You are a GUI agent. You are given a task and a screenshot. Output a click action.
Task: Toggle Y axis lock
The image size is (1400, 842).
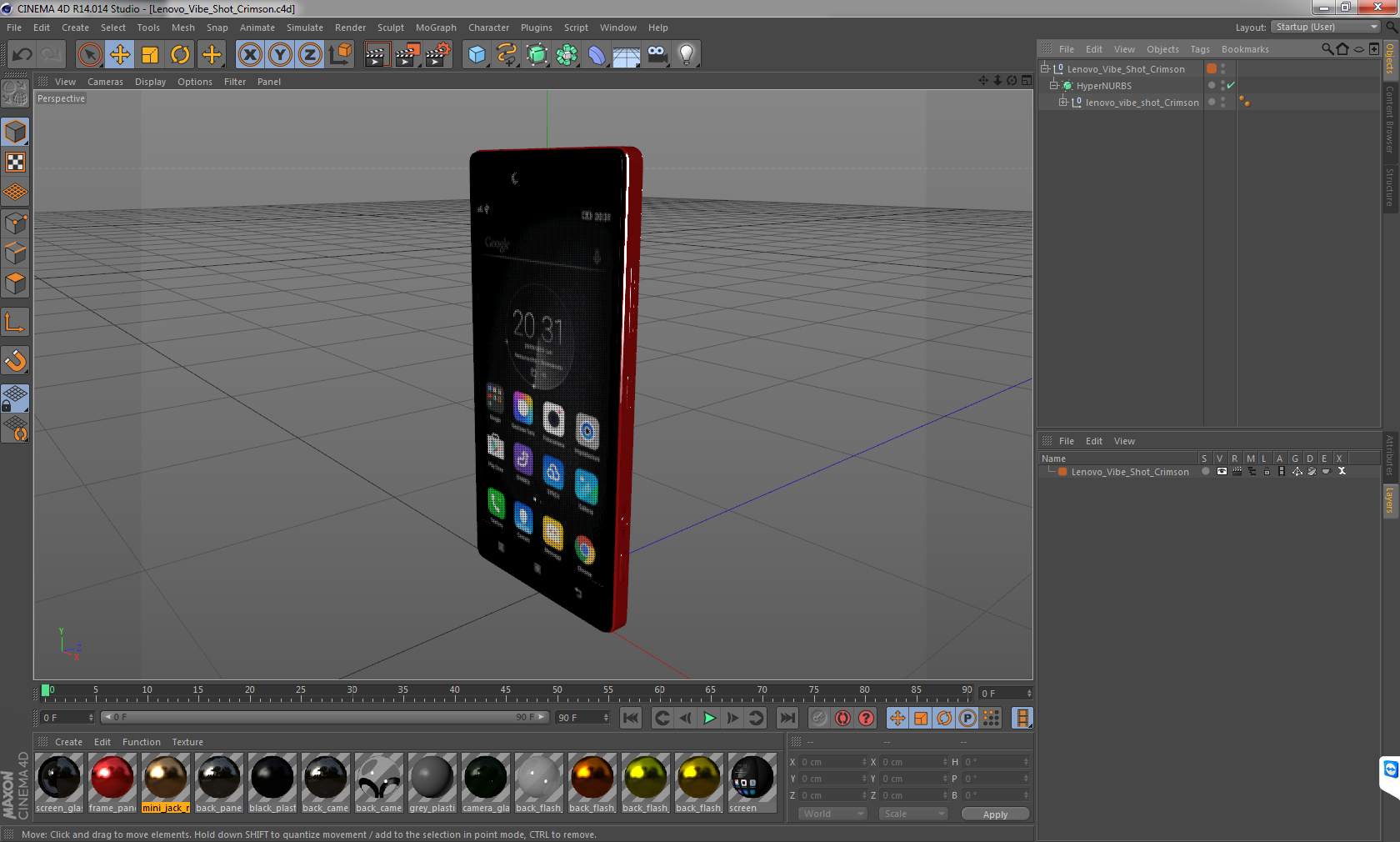(x=280, y=55)
